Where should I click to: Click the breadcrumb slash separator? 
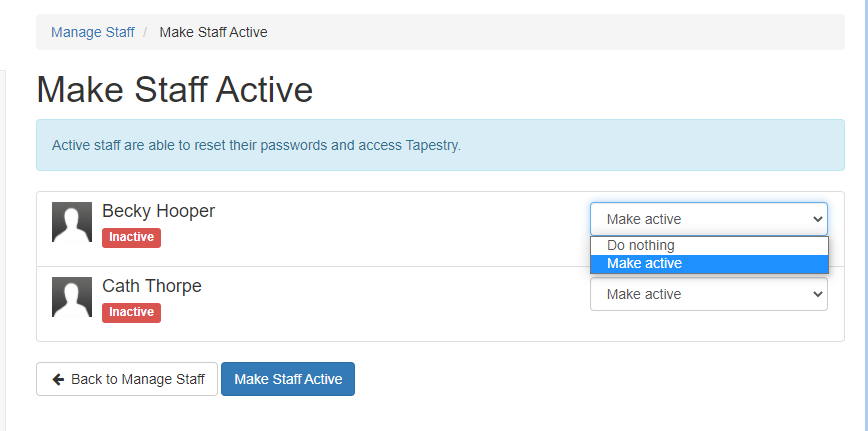[x=146, y=32]
